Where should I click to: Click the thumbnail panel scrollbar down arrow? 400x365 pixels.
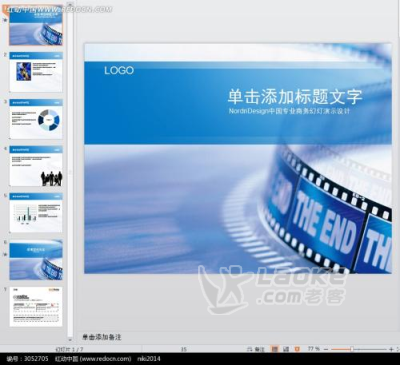click(70, 339)
